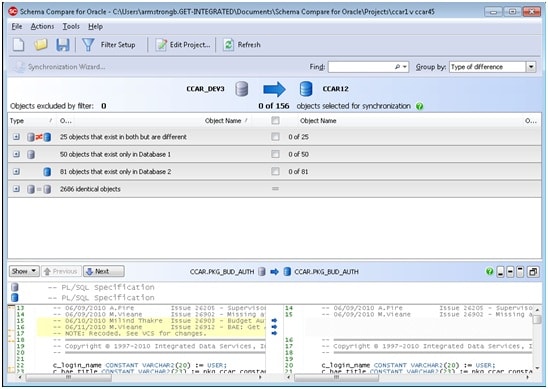Click the CCAR_DEV3 source database icon
Viewport: 548px width, 389px height.
(x=241, y=89)
